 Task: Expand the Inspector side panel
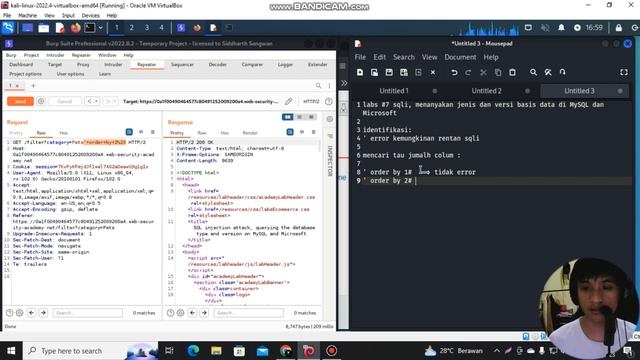[330, 161]
